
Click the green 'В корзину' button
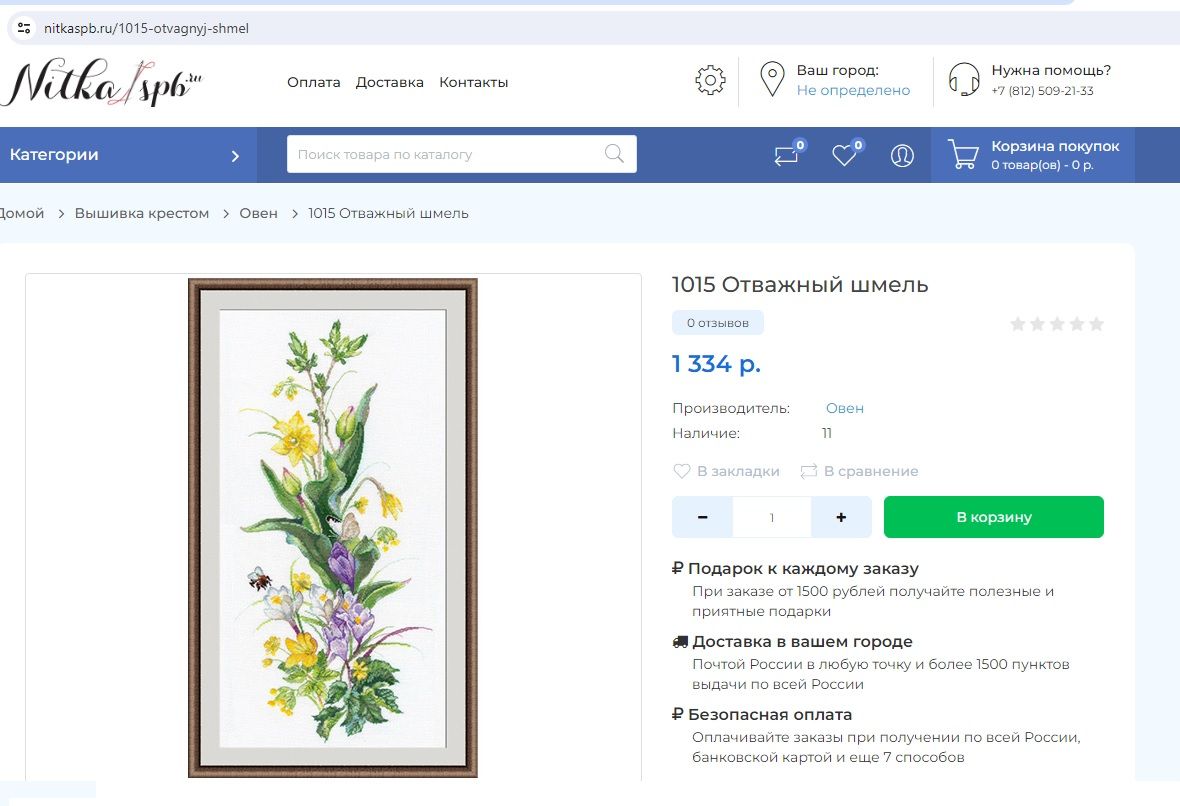coord(993,517)
